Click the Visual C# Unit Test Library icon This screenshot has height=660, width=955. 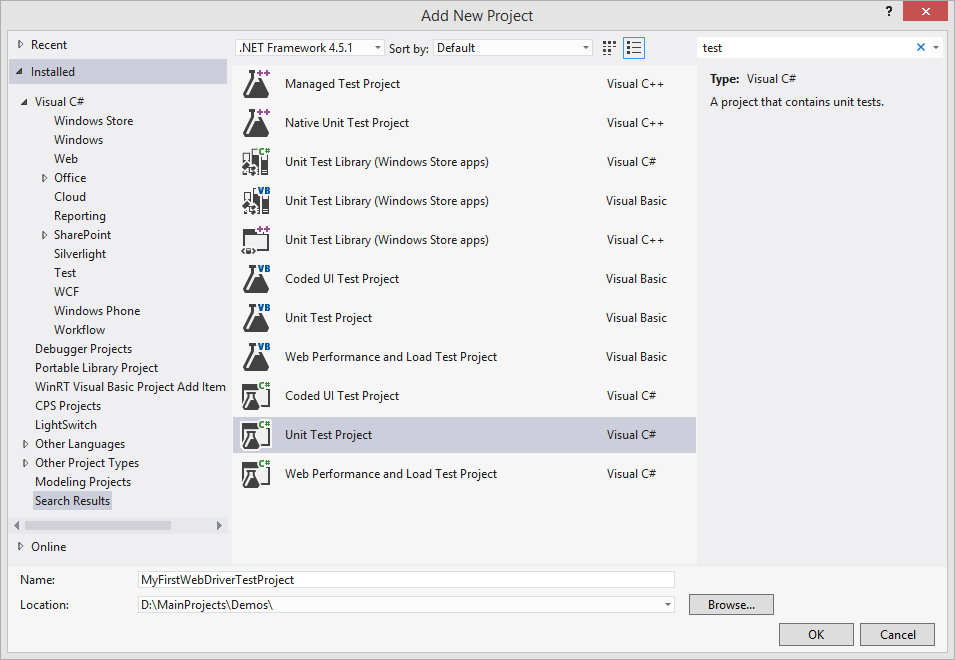(x=256, y=162)
